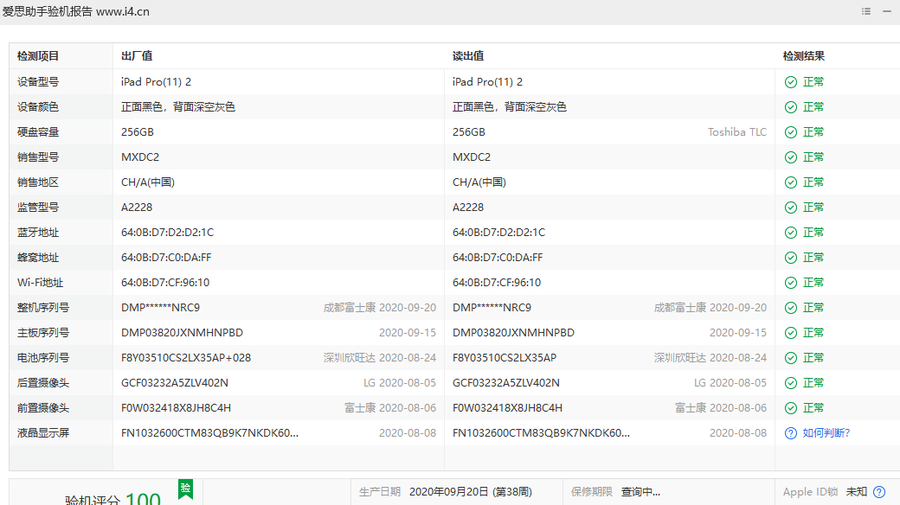Click read value A2228
This screenshot has width=900, height=505.
(x=468, y=207)
